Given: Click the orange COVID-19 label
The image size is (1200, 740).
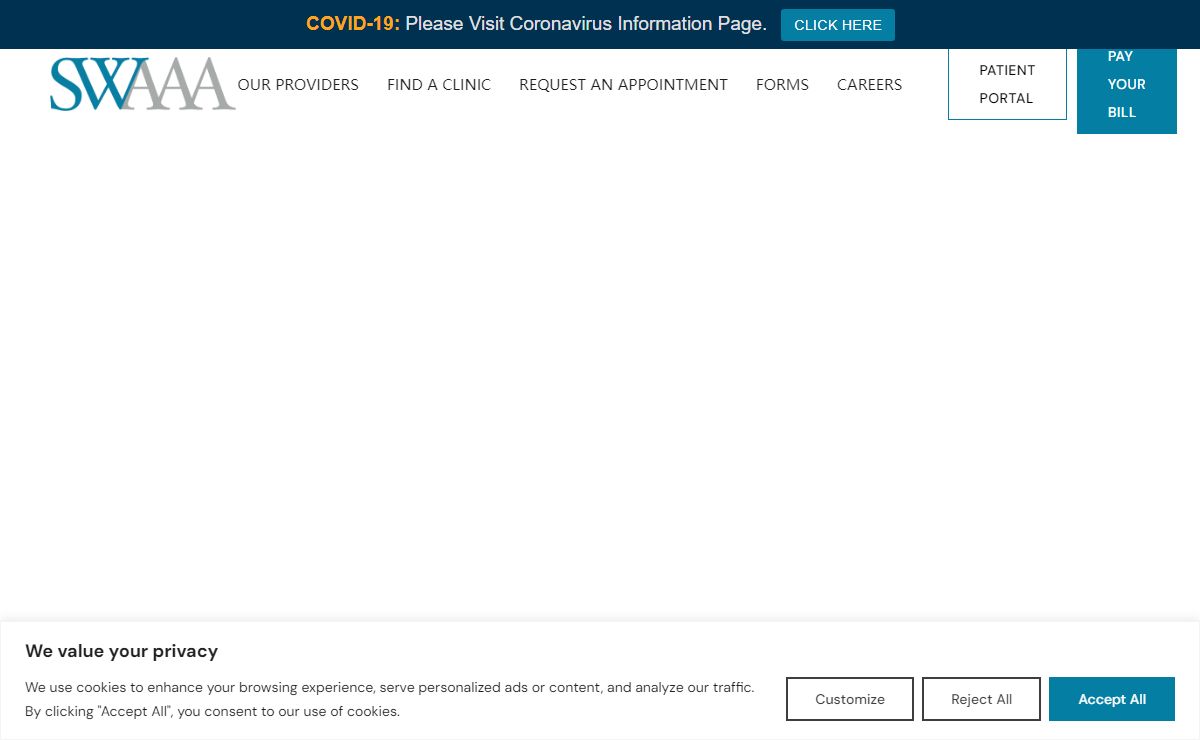Looking at the screenshot, I should [x=352, y=24].
